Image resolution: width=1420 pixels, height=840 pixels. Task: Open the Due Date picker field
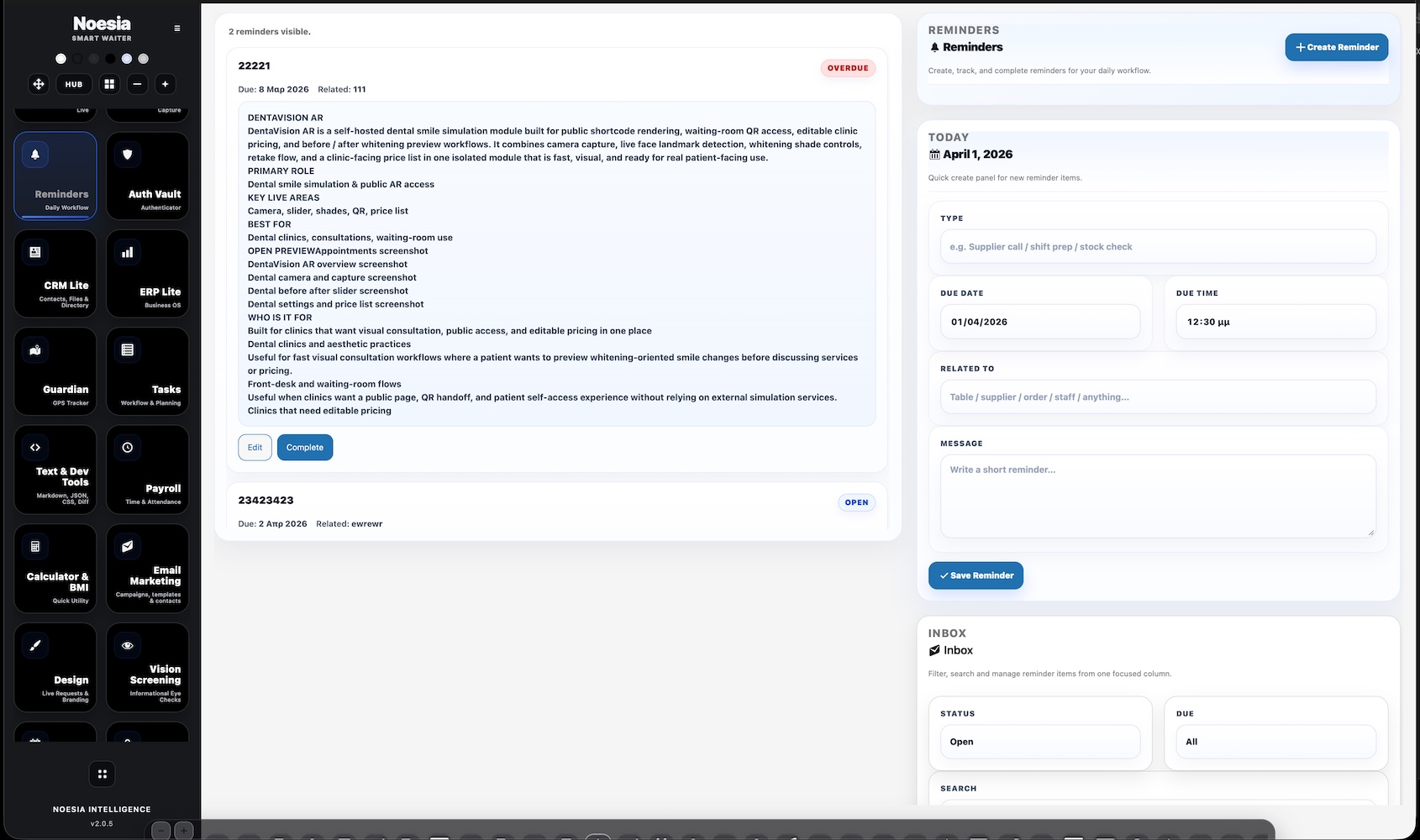(x=1040, y=322)
